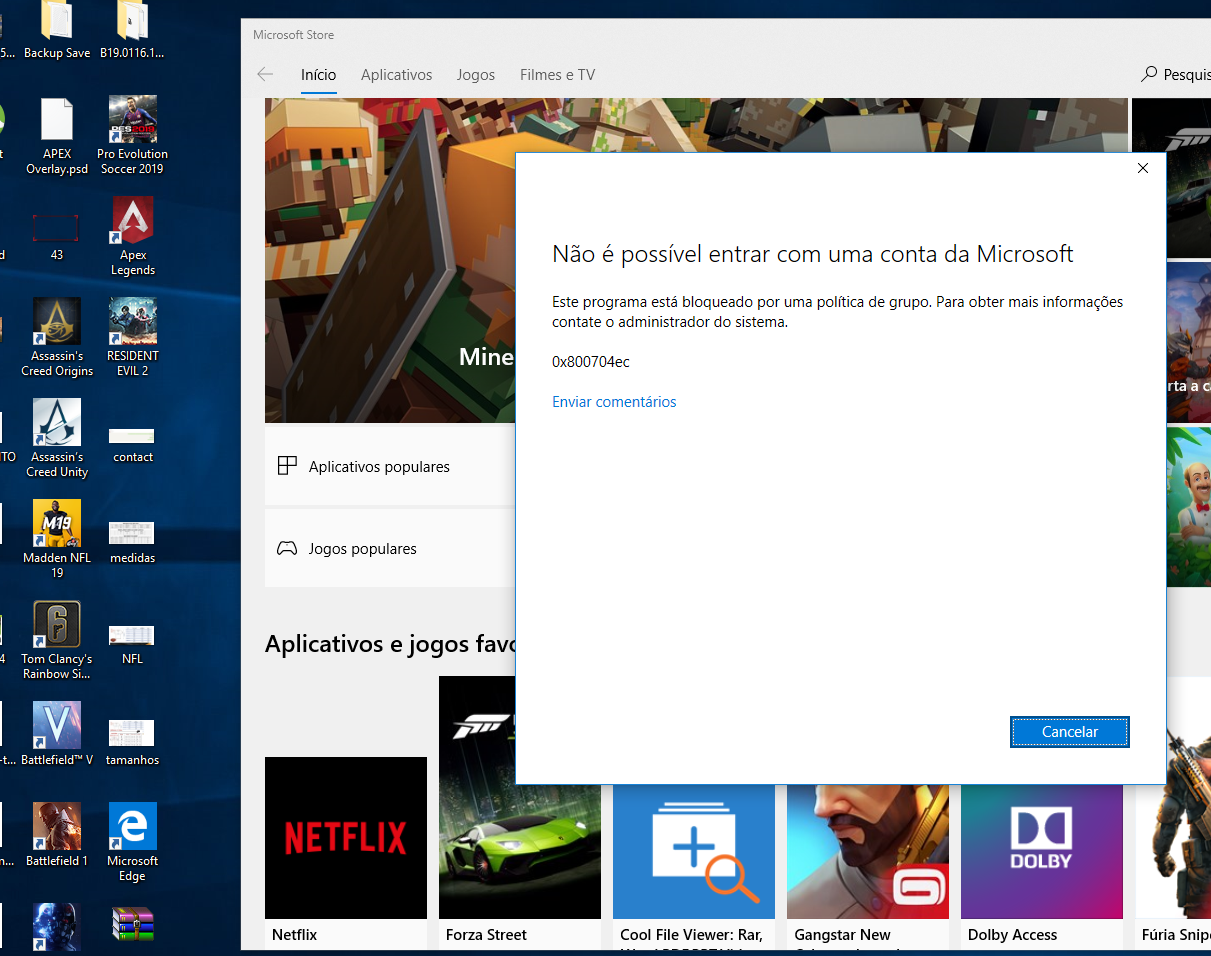Open the Enviar comentários link
Viewport: 1211px width, 956px height.
pos(614,402)
